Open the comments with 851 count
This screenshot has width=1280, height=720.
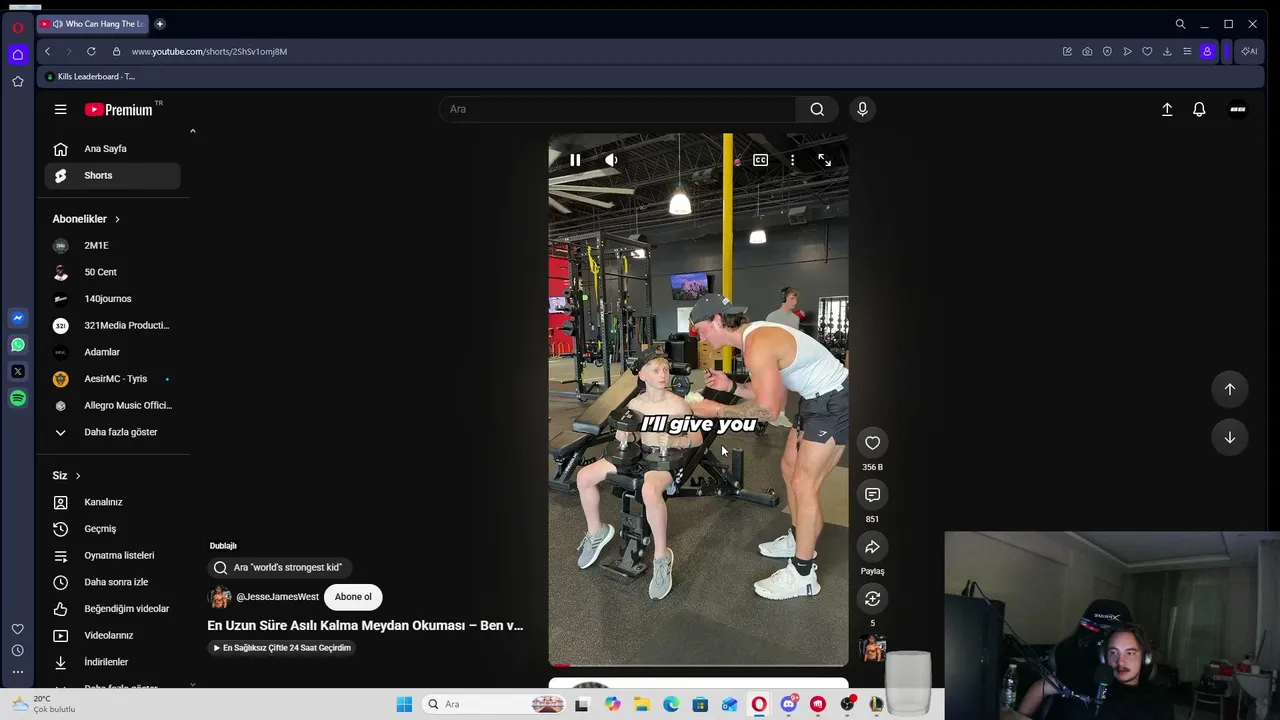coord(872,495)
